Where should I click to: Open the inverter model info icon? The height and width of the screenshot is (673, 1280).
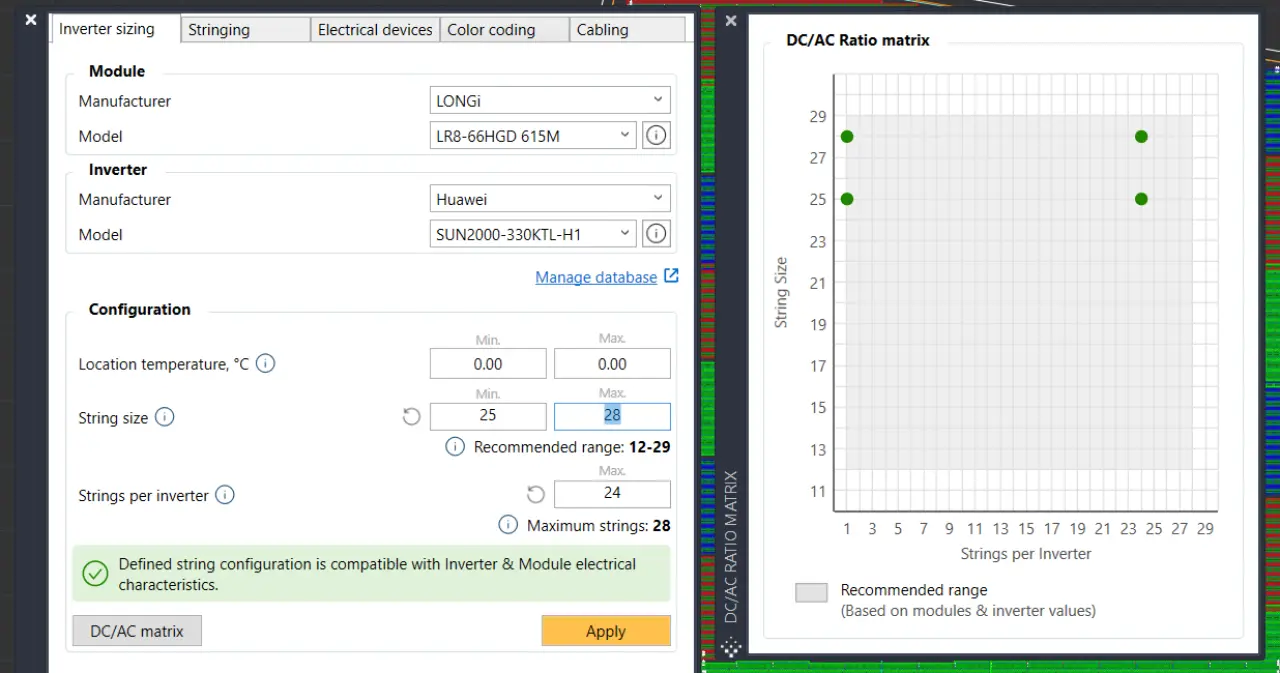pyautogui.click(x=656, y=234)
